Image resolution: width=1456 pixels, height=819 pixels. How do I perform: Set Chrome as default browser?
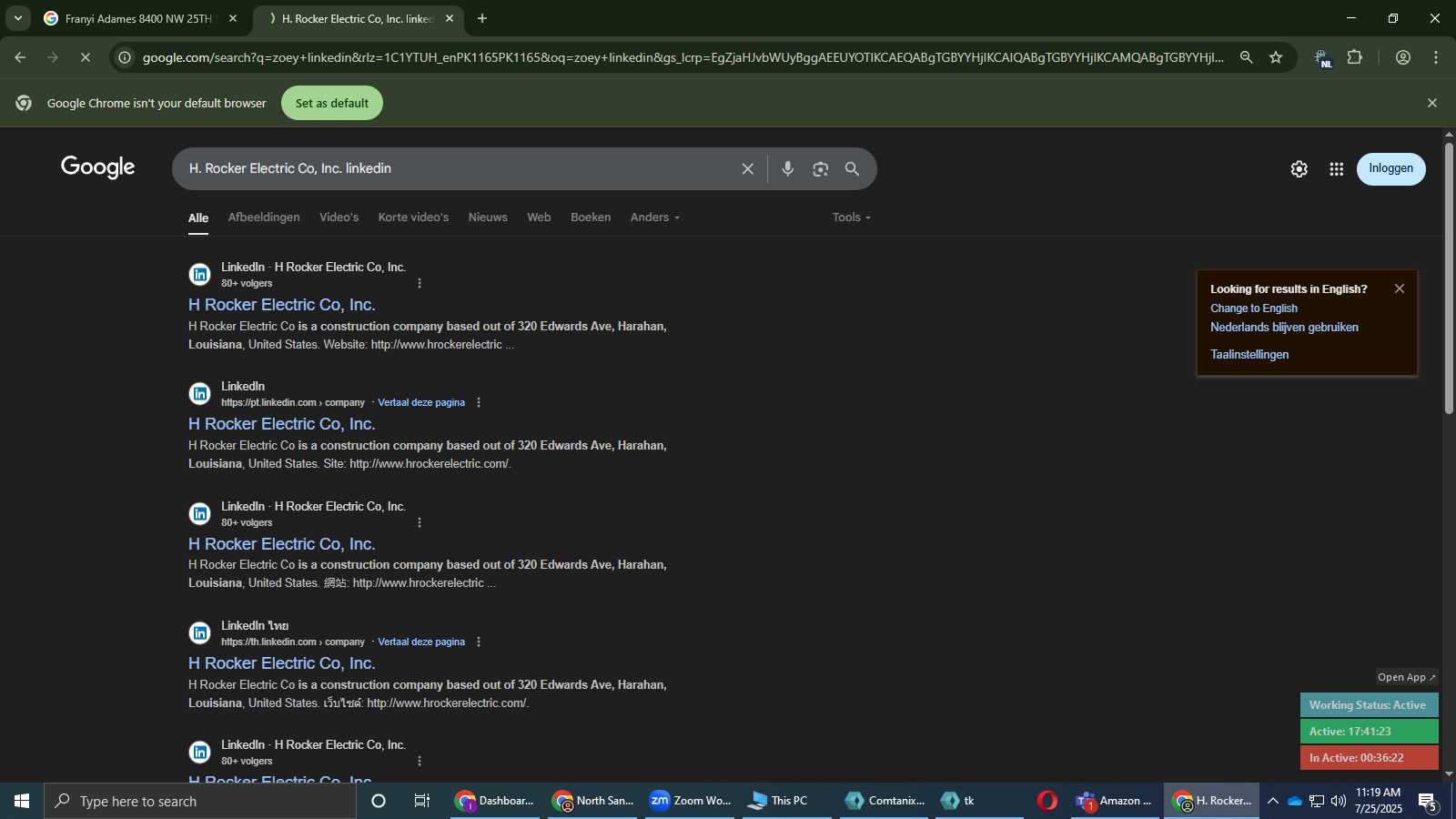click(332, 103)
